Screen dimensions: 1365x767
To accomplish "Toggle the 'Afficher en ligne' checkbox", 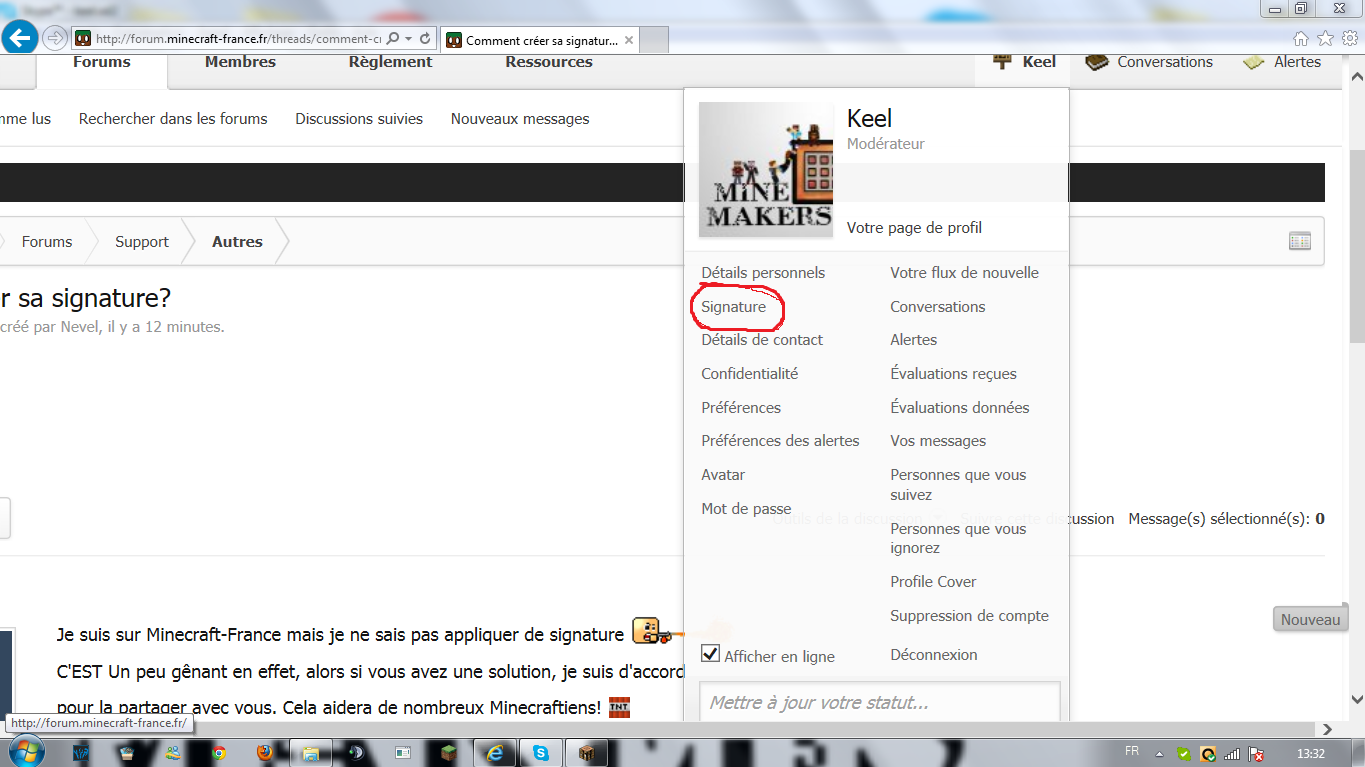I will (710, 653).
